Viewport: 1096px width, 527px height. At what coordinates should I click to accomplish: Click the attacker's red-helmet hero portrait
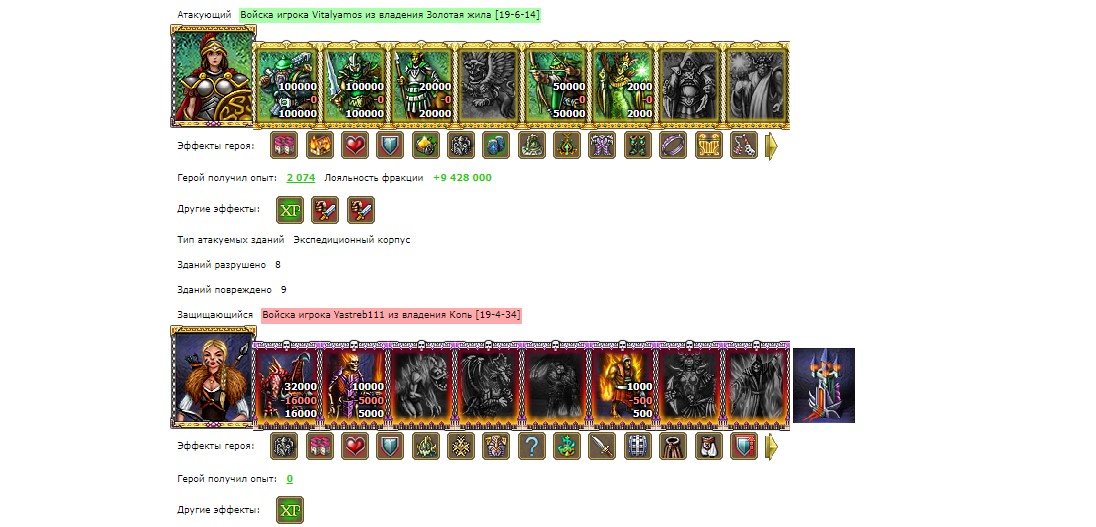(212, 76)
